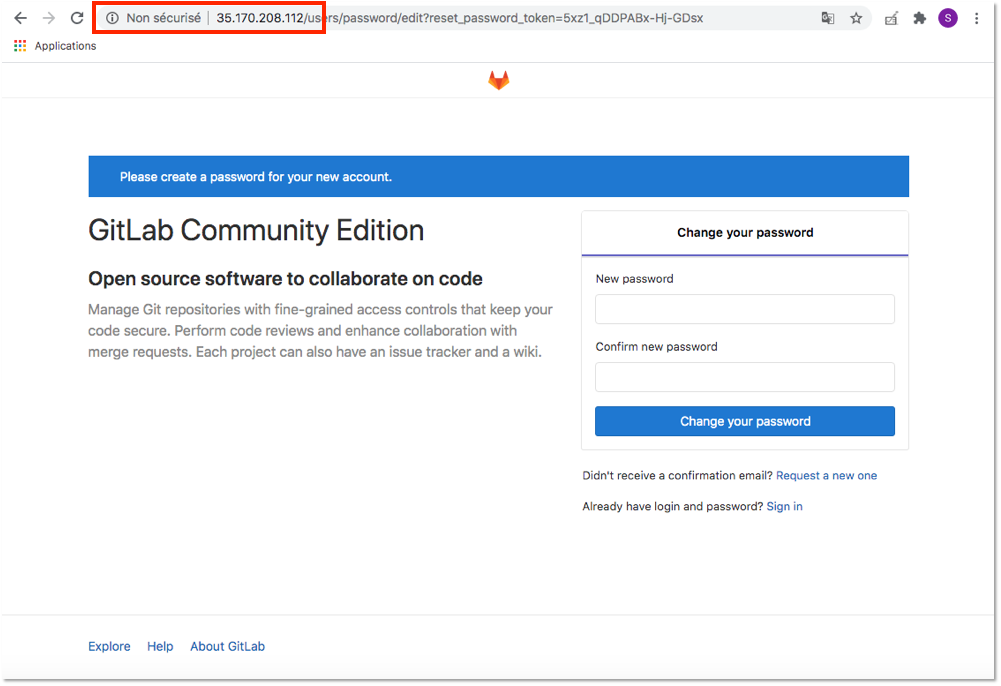Viewport: 1001px width, 686px height.
Task: Reload the page with the refresh icon
Action: click(77, 18)
